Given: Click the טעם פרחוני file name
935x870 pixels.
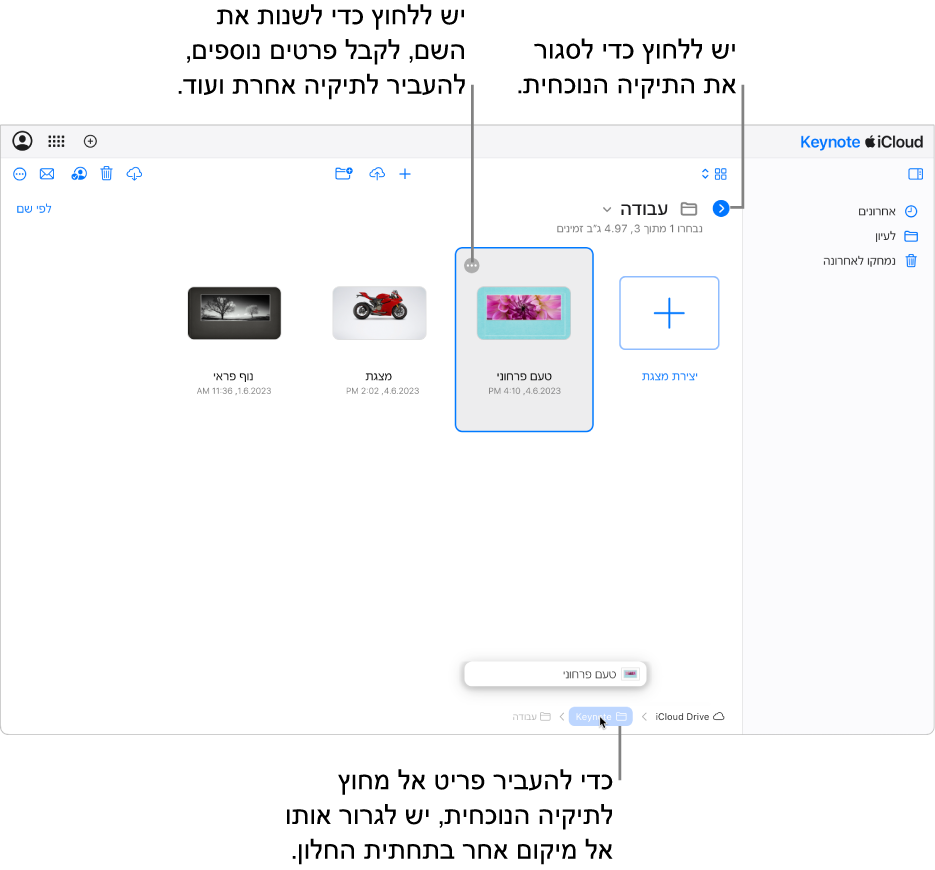Looking at the screenshot, I should coord(524,376).
